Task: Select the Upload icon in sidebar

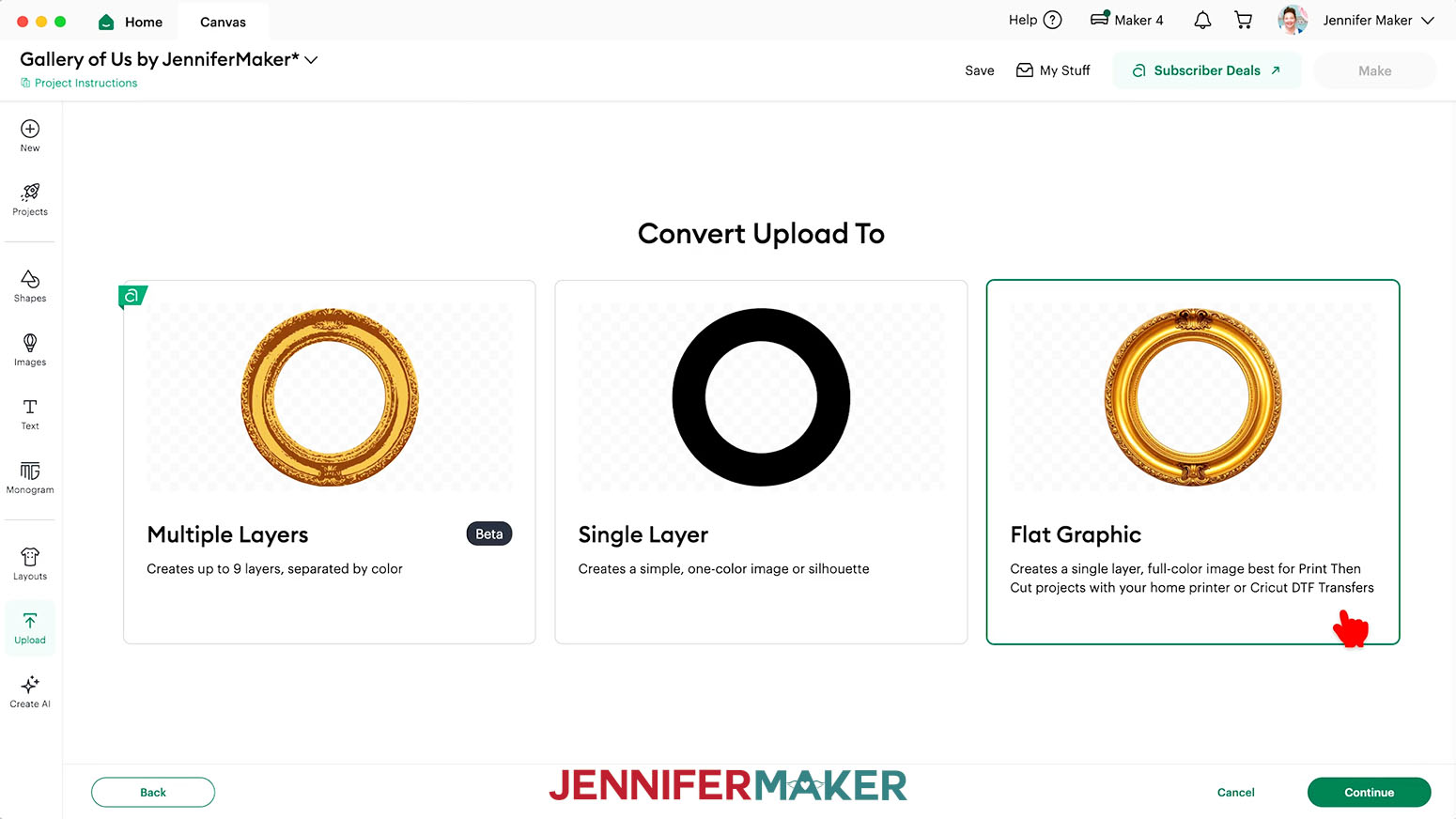Action: coord(30,621)
